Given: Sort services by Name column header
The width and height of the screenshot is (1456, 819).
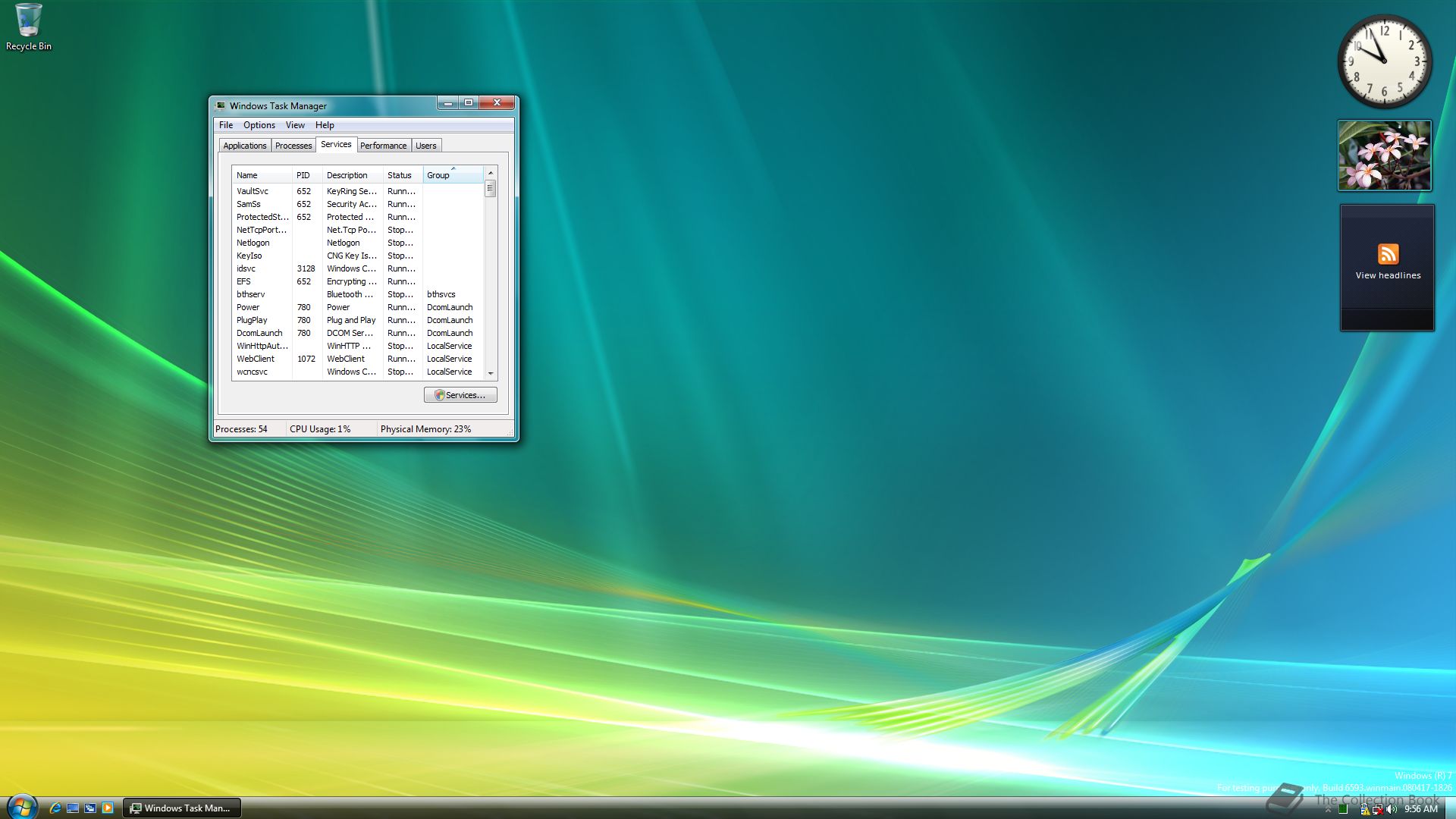Looking at the screenshot, I should pyautogui.click(x=262, y=175).
